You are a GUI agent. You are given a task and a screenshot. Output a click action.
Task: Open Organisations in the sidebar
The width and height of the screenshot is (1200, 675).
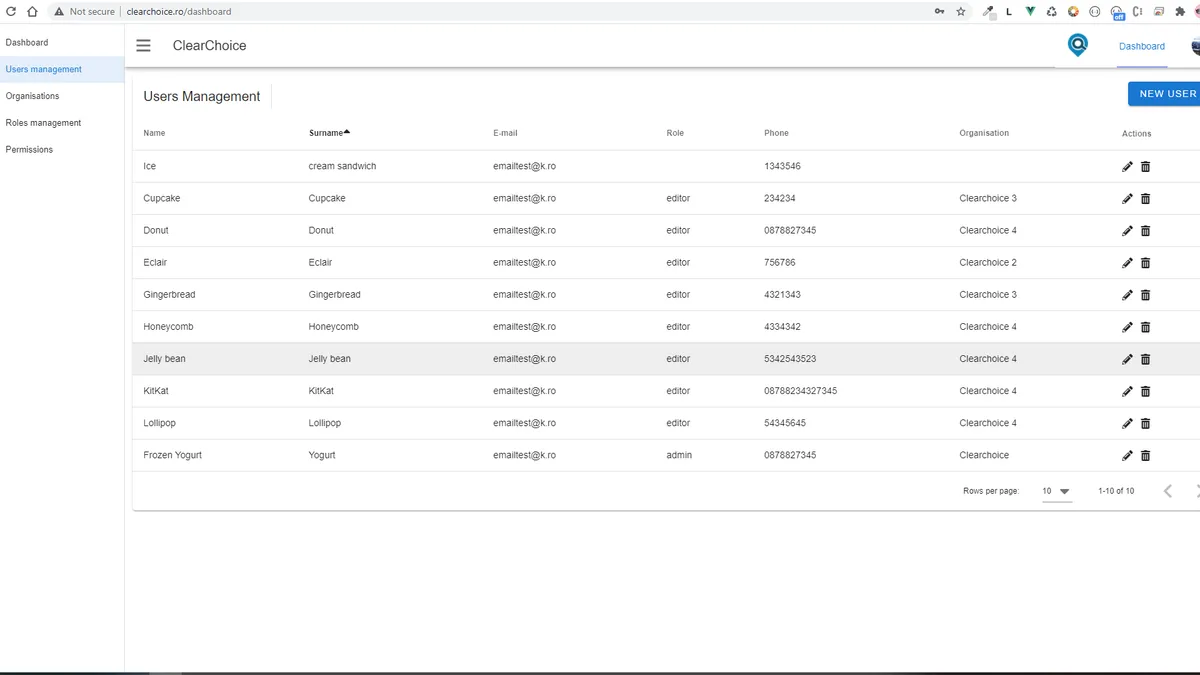(x=32, y=96)
